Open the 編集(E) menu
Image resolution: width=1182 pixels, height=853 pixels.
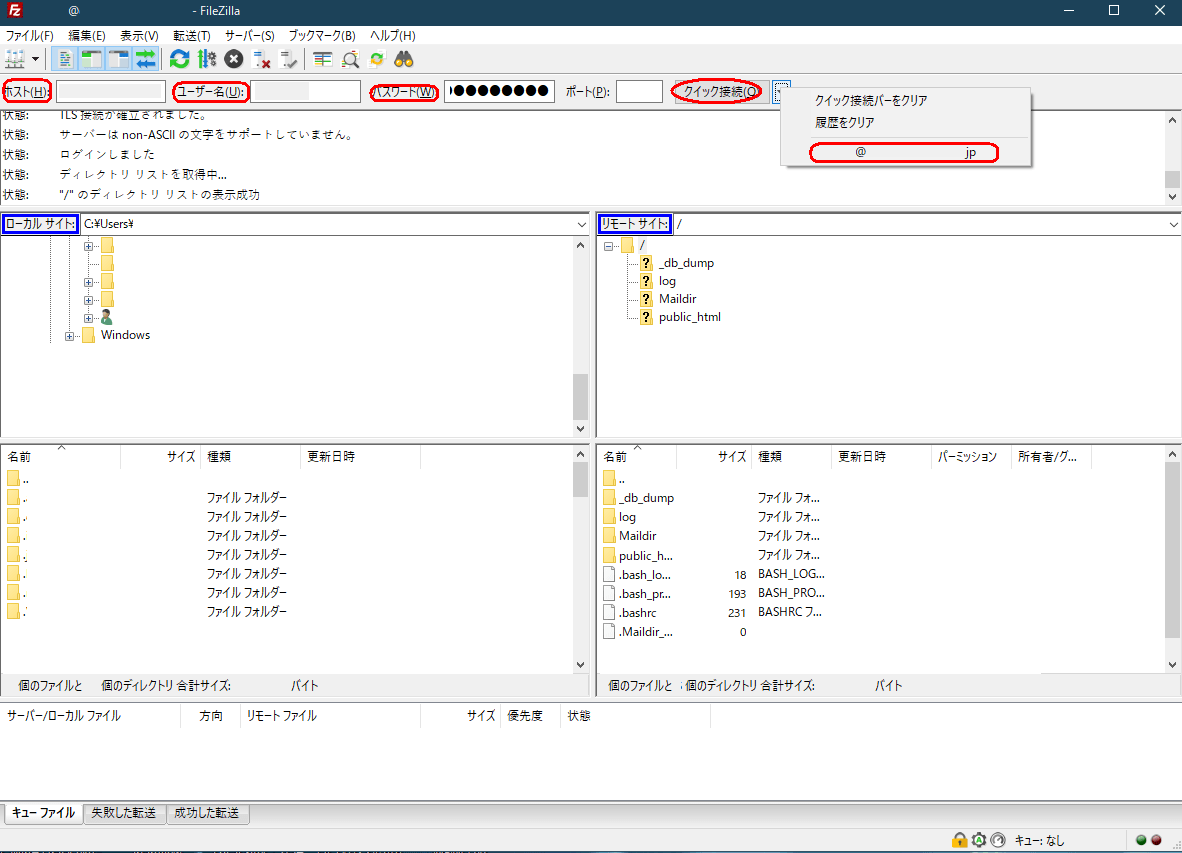tap(87, 35)
